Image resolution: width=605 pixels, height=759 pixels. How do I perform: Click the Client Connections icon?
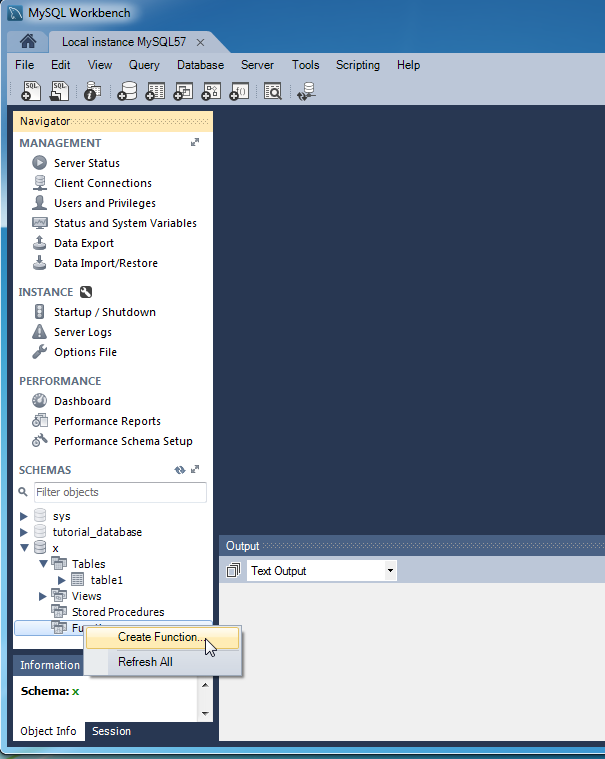[40, 183]
